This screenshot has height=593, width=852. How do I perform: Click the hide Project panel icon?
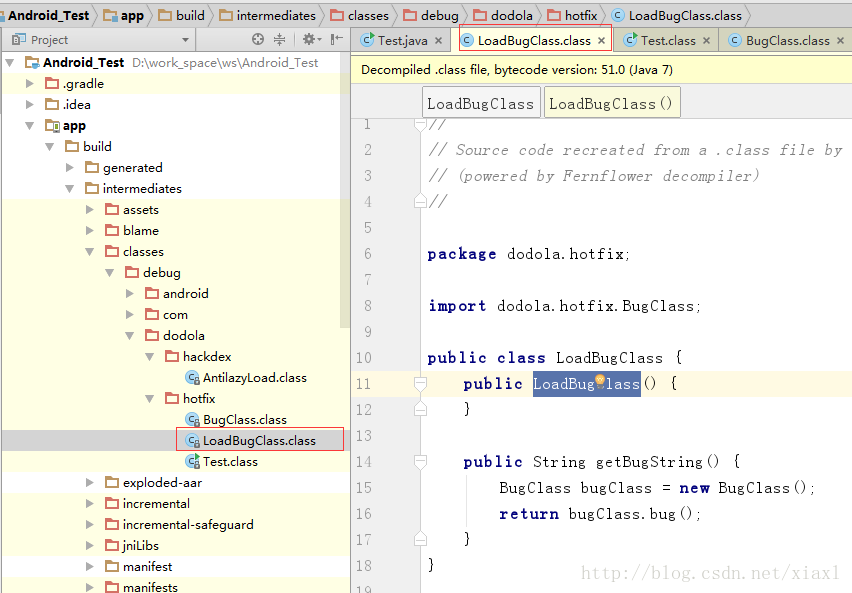[337, 39]
